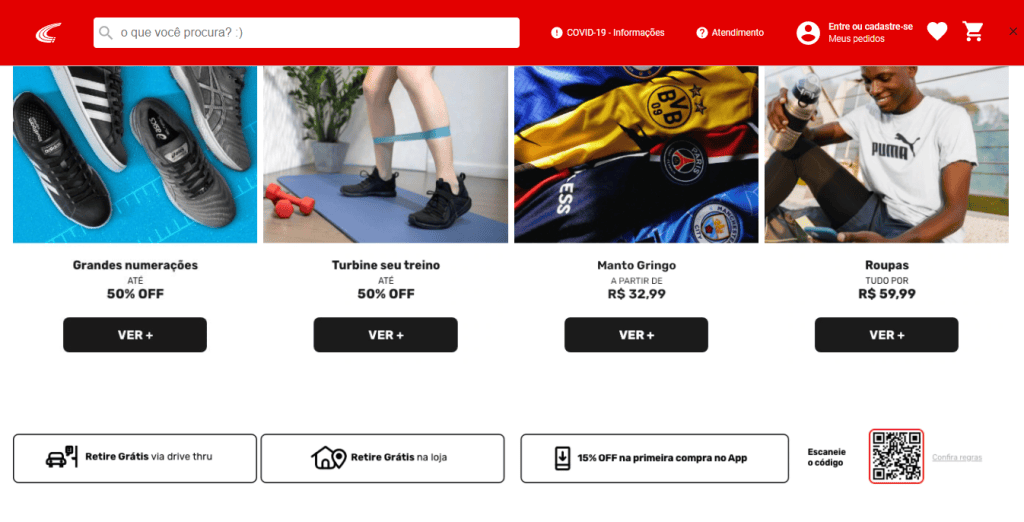Screen dimensions: 1024x522
Task: Click the store location house icon
Action: click(329, 457)
